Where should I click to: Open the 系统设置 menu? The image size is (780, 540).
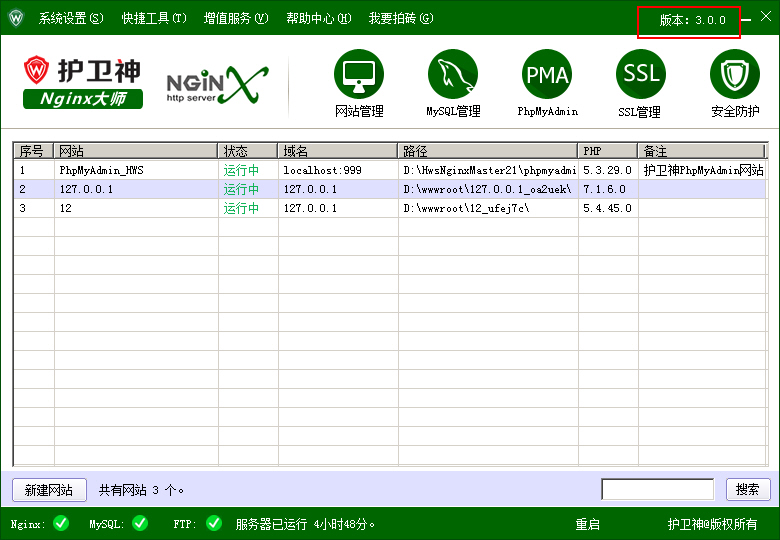[x=70, y=18]
